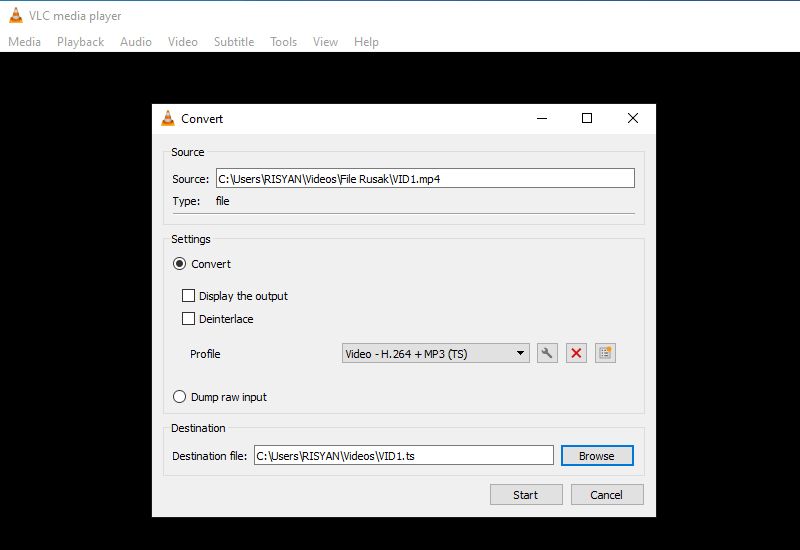Viewport: 800px width, 550px height.
Task: Open the Subtitle menu
Action: click(234, 42)
